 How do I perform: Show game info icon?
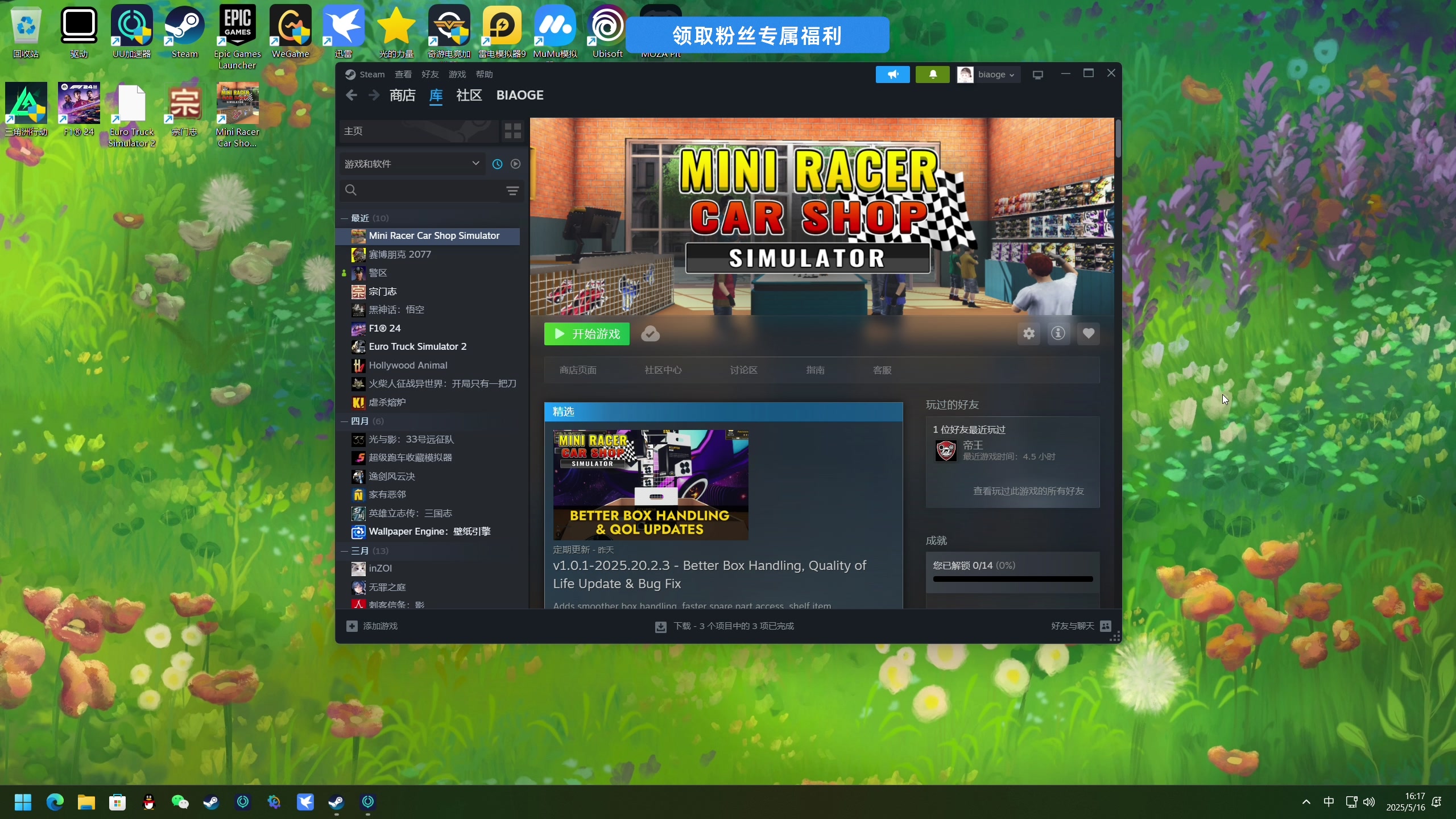(1058, 334)
